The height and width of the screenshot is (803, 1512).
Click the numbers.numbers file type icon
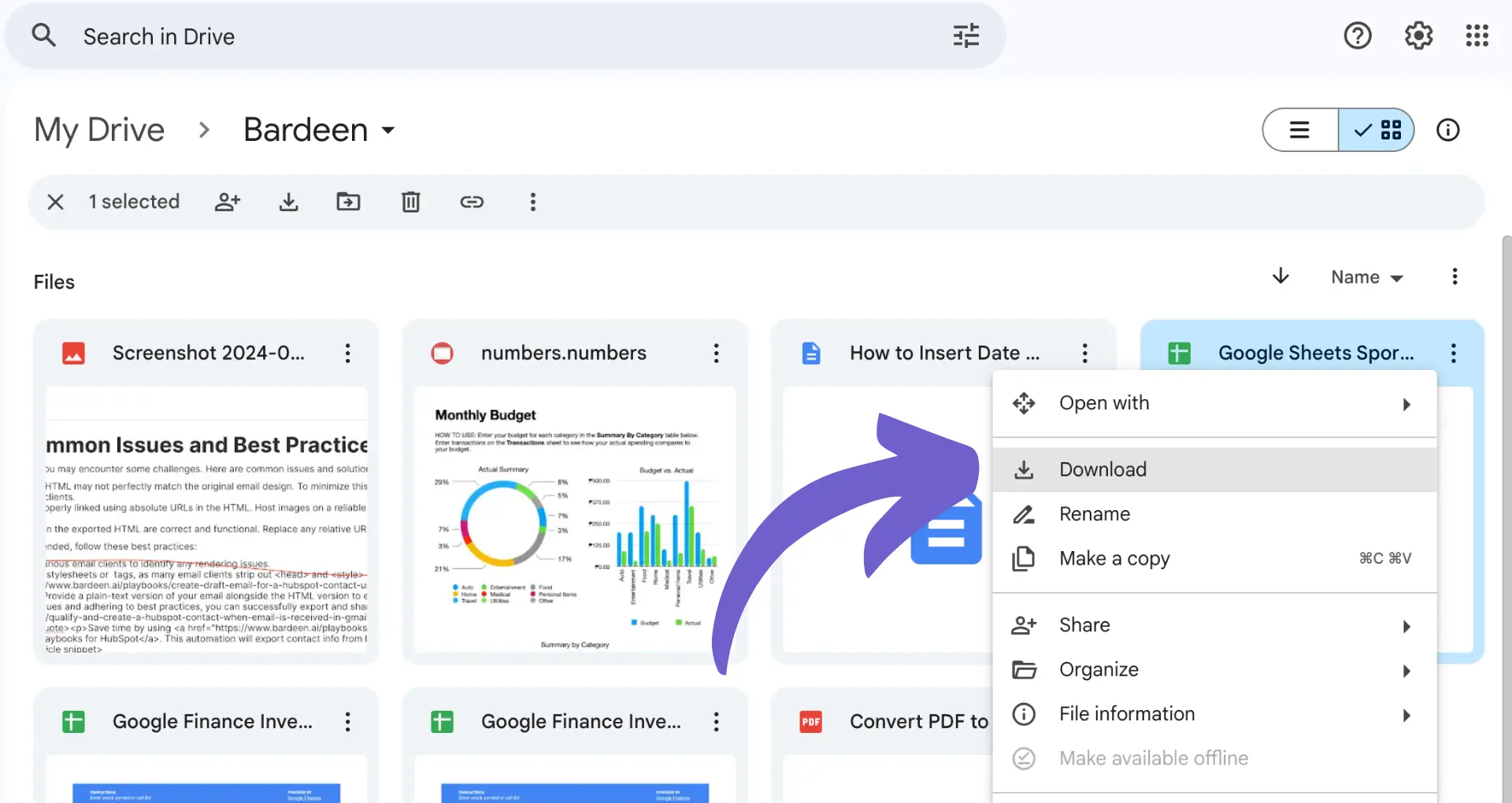tap(443, 353)
